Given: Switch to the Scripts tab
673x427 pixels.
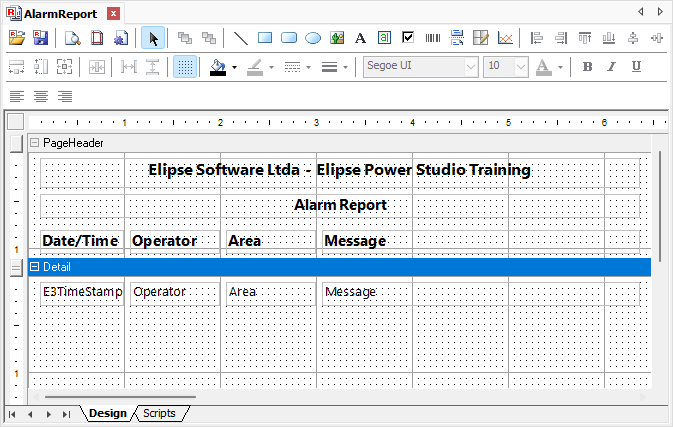Looking at the screenshot, I should click(159, 413).
